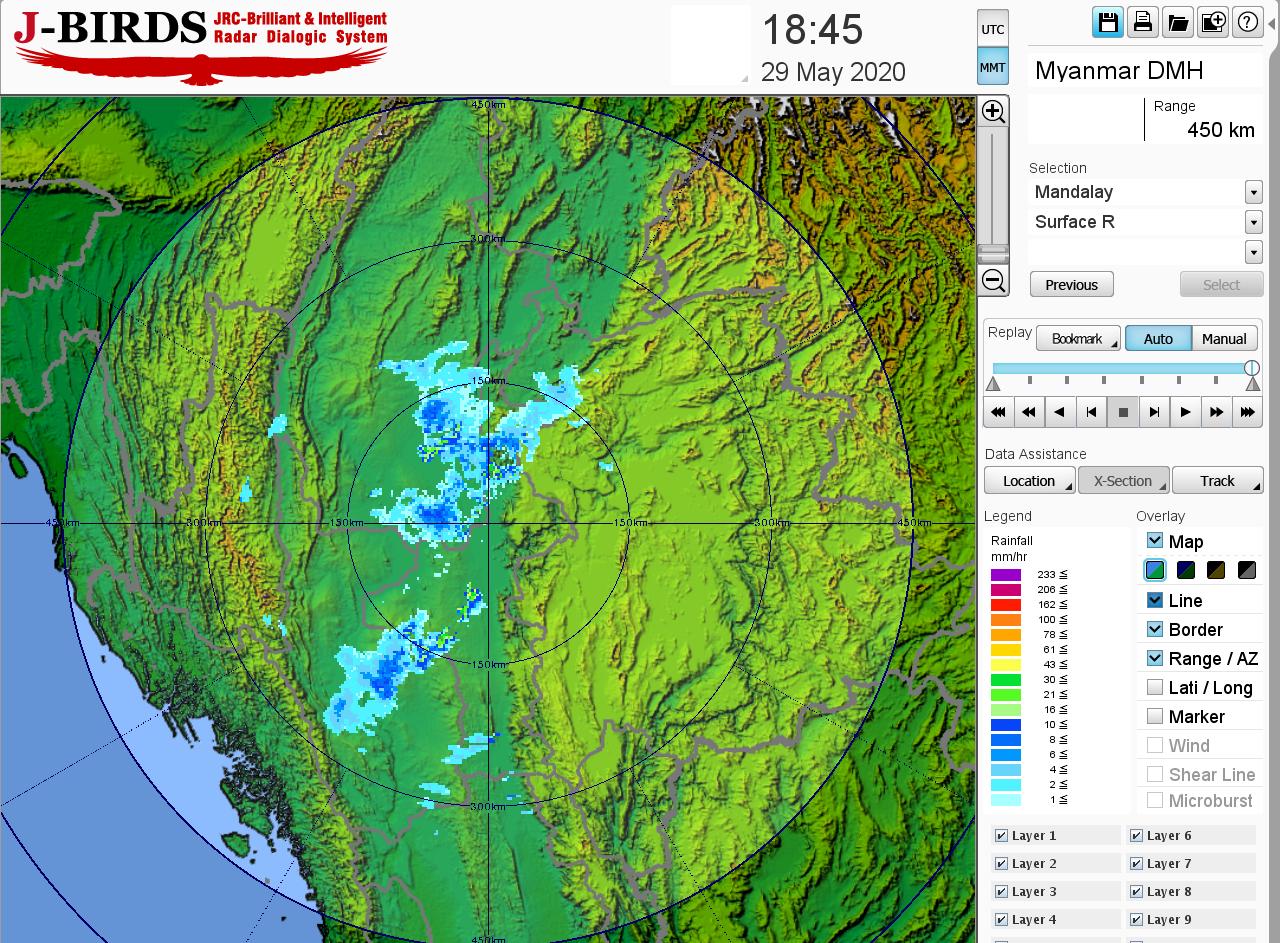Click the Print icon
Image resolution: width=1284 pixels, height=943 pixels.
1143,22
